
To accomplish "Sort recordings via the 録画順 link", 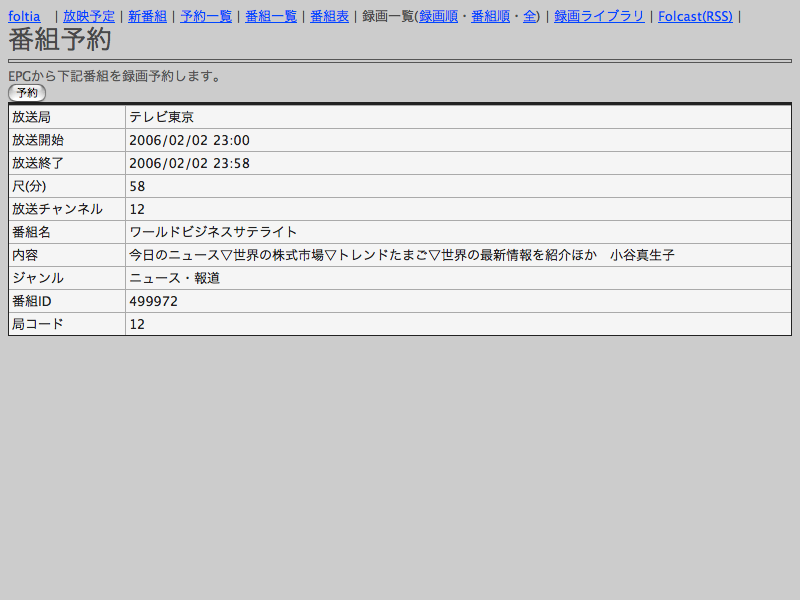I will click(438, 16).
